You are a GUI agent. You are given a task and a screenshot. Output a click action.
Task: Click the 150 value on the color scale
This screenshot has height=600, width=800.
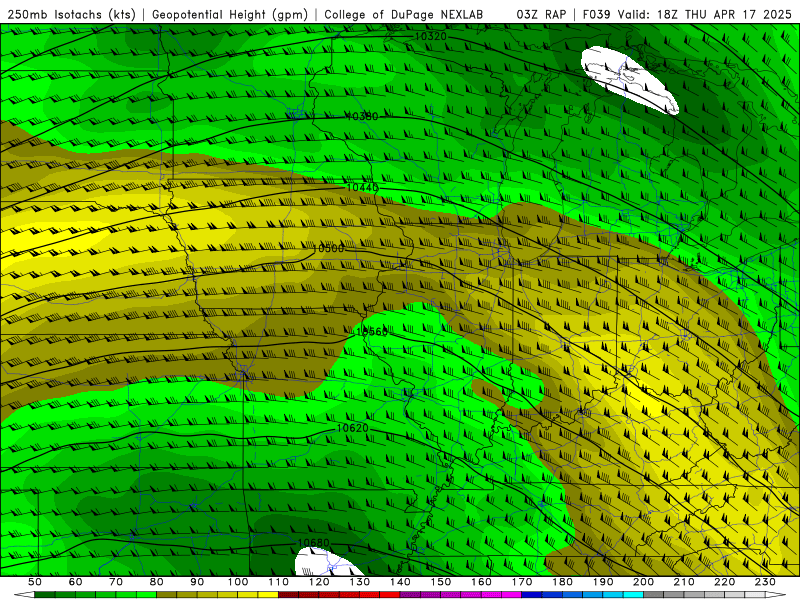(441, 582)
